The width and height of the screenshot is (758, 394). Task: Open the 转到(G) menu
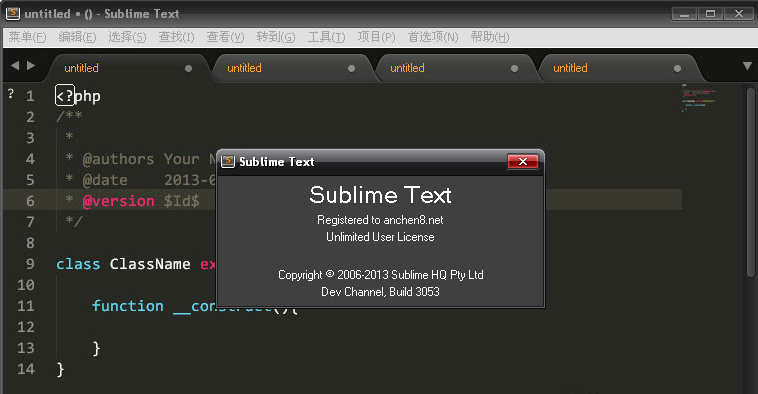[x=276, y=37]
